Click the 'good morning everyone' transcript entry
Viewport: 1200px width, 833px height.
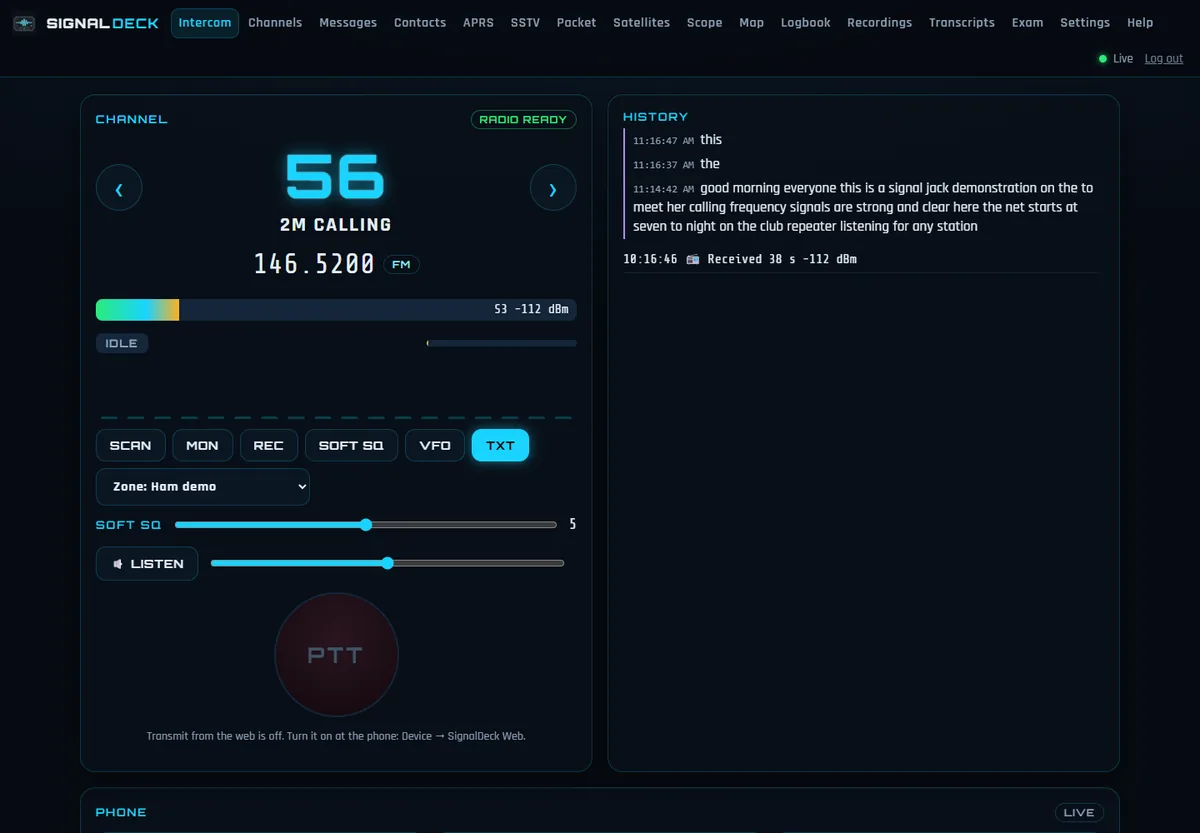click(865, 207)
